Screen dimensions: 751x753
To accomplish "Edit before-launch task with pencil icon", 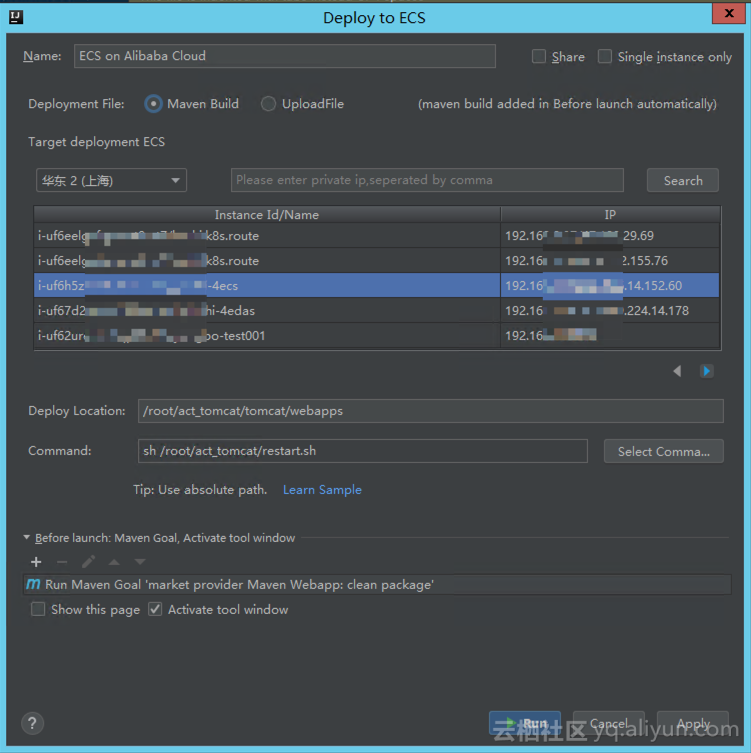I will click(x=88, y=561).
